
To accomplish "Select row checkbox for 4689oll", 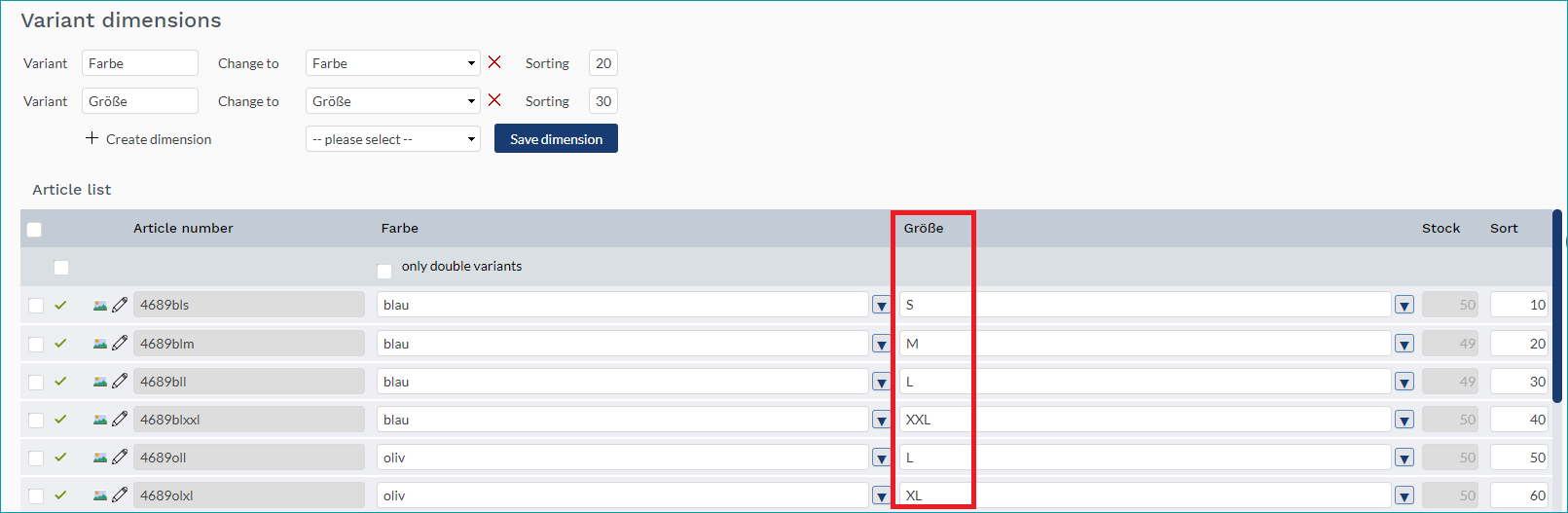I will coord(36,458).
